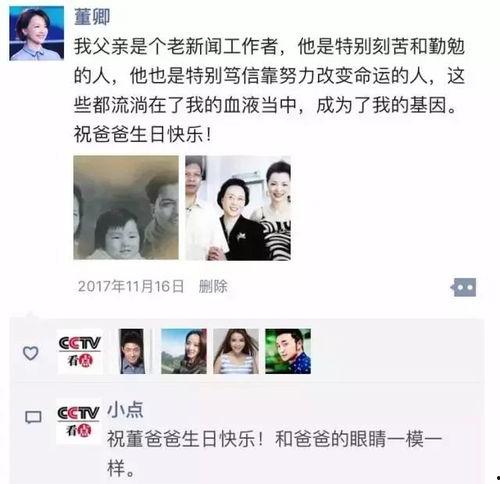Tap the post line starting with 我父亲是个老新闻工作者
Image resolution: width=500 pixels, height=484 pixels.
pos(269,46)
